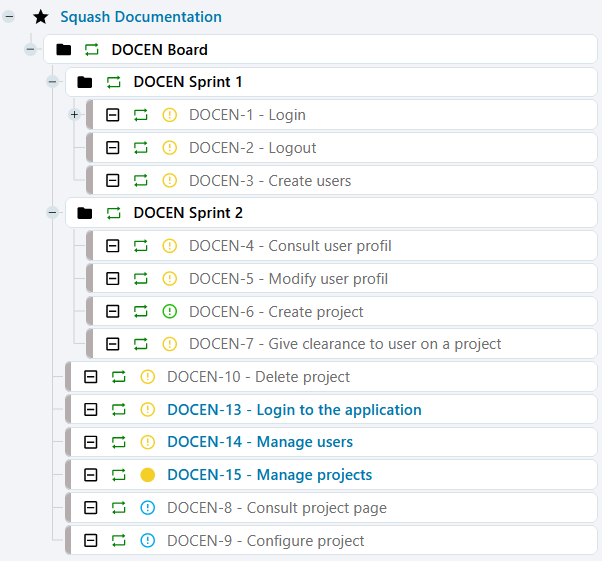Click the yellow criticality icon of DOCEN-1 Login
The width and height of the screenshot is (602, 561).
169,115
